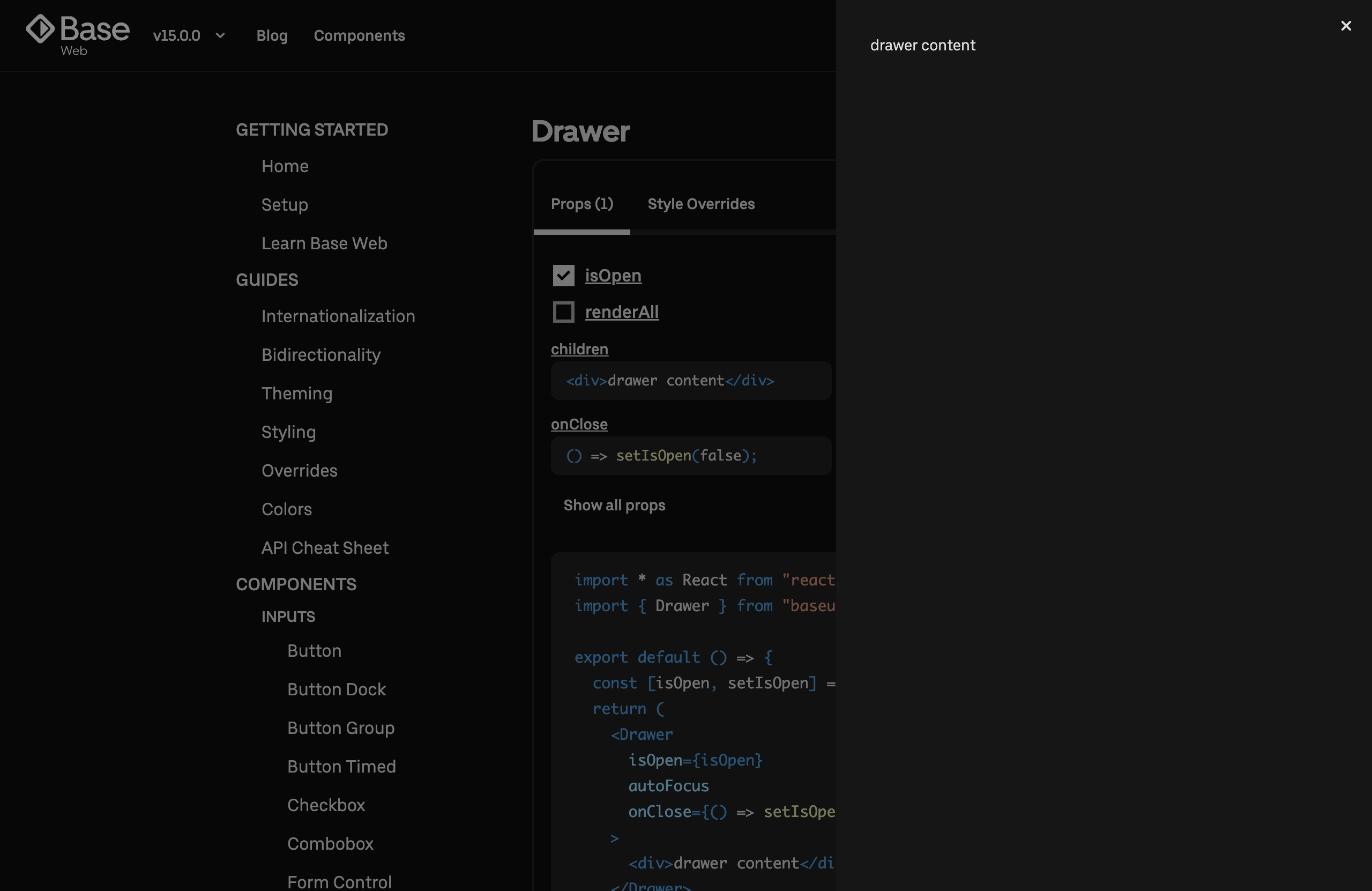The width and height of the screenshot is (1372, 891).
Task: Close the drawer with the X icon
Action: 1346,26
